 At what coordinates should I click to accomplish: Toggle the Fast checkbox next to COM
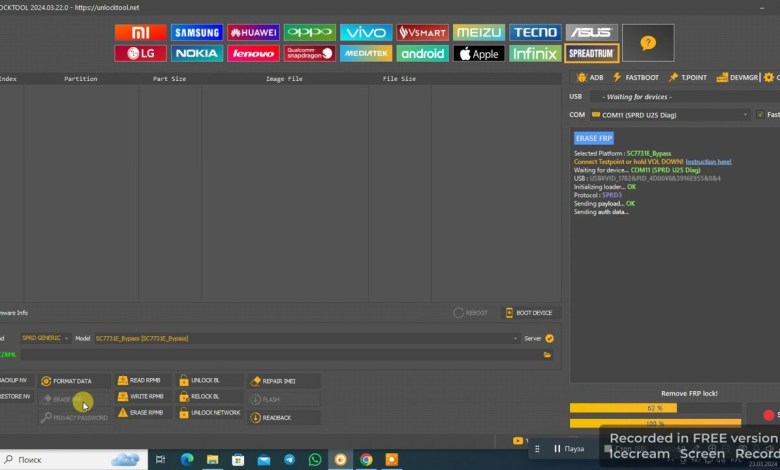[760, 115]
